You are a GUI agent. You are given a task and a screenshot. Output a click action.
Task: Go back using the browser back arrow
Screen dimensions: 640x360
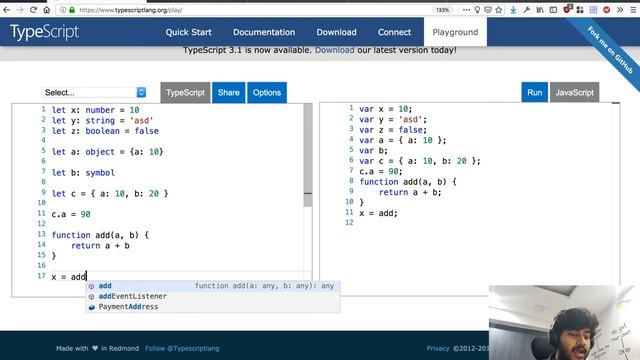pos(7,10)
